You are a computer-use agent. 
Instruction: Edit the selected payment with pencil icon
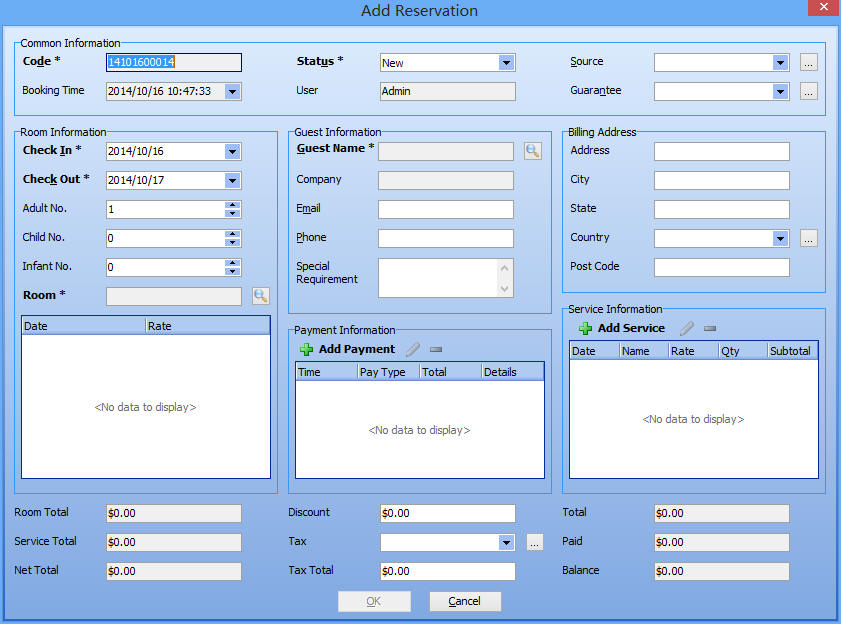point(412,349)
